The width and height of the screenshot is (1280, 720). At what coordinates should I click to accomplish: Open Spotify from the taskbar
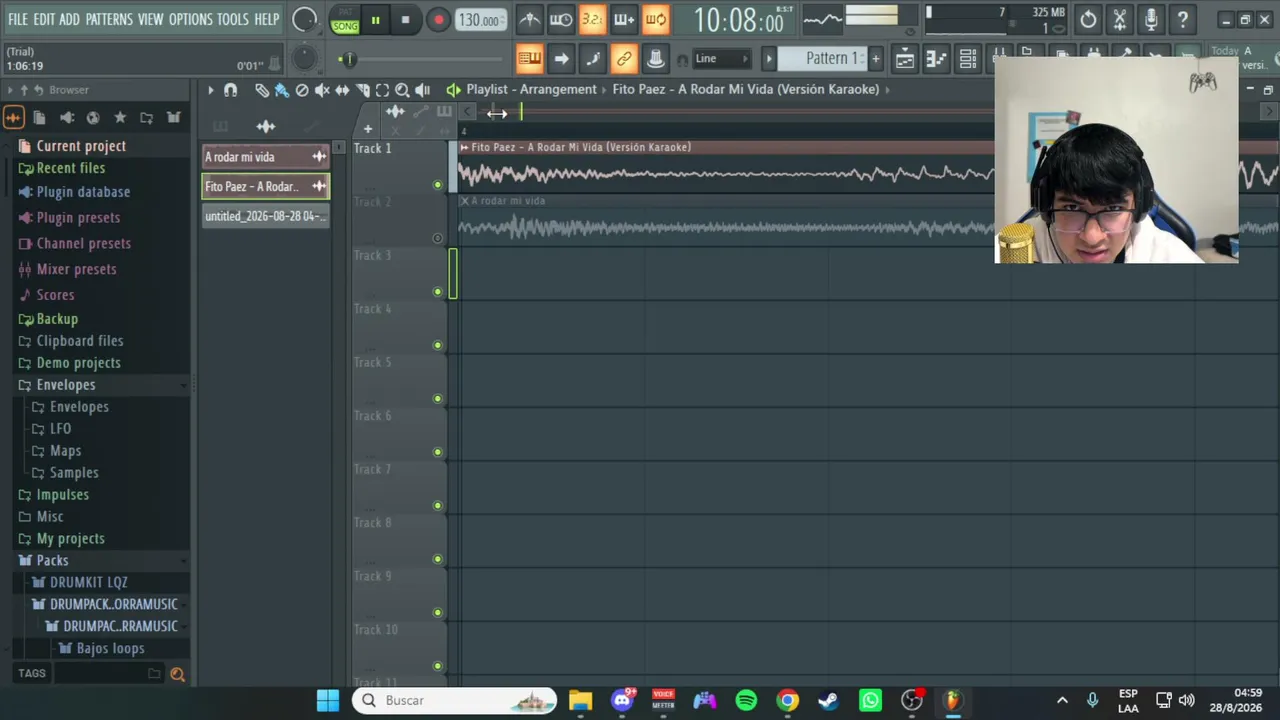(746, 700)
